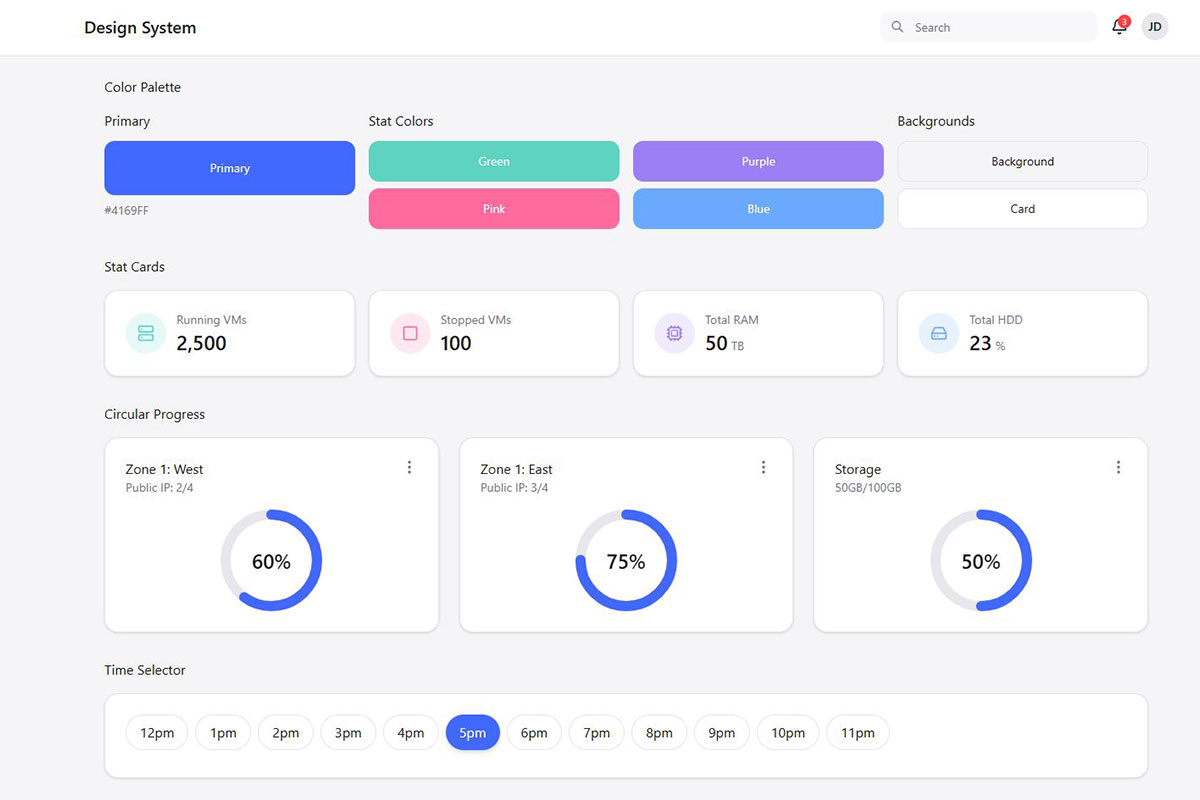
Task: Switch to the 8pm time slot
Action: [659, 733]
